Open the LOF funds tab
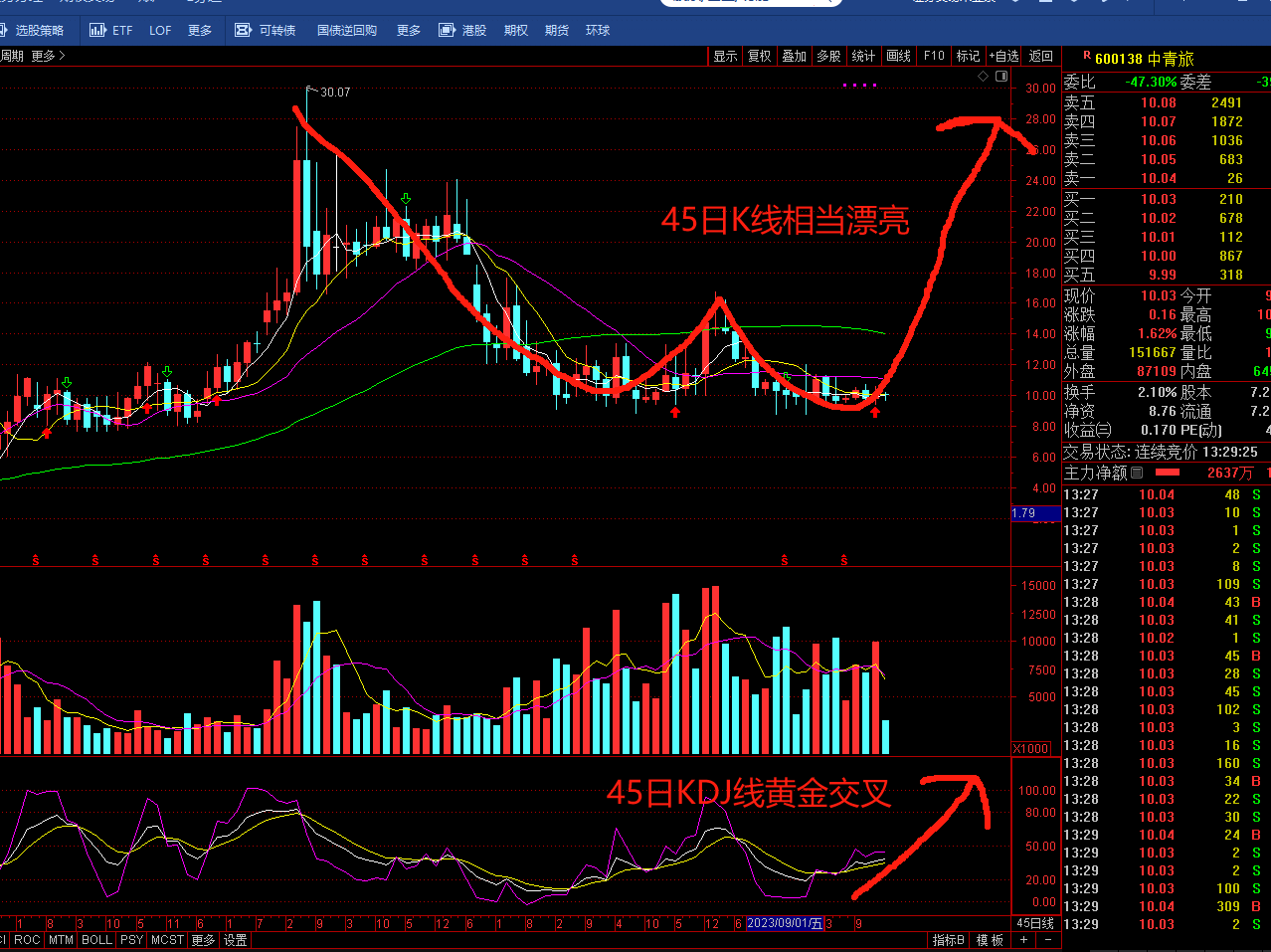Viewport: 1271px width, 952px height. 160,31
